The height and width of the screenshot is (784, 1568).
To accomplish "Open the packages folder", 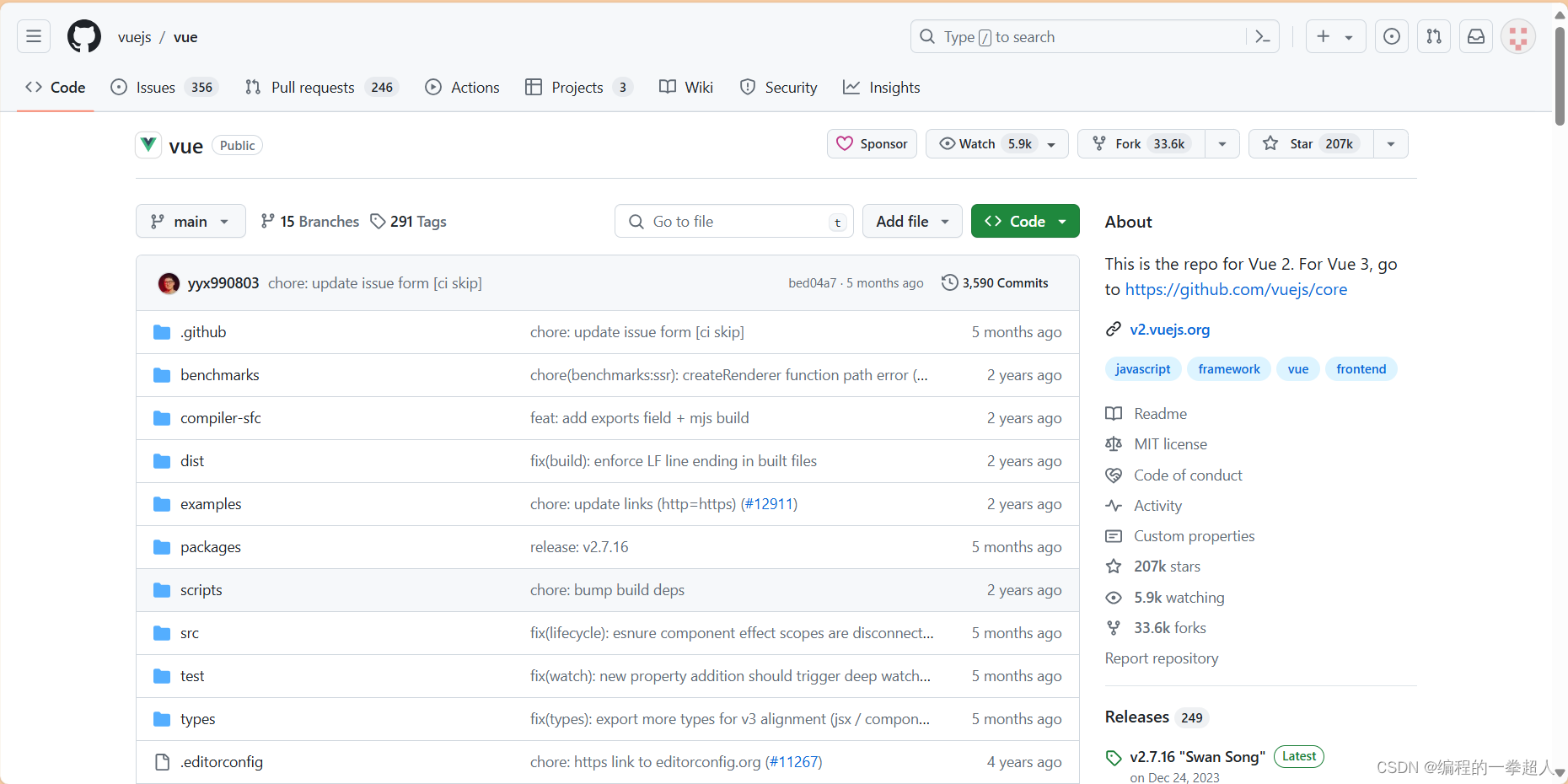I will (211, 547).
